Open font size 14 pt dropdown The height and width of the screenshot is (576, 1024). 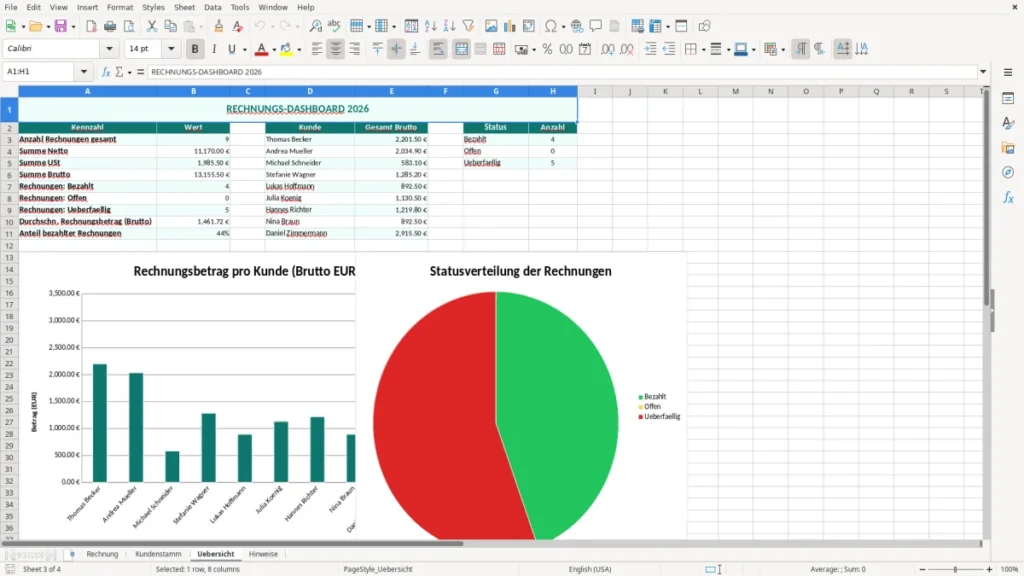coord(171,48)
